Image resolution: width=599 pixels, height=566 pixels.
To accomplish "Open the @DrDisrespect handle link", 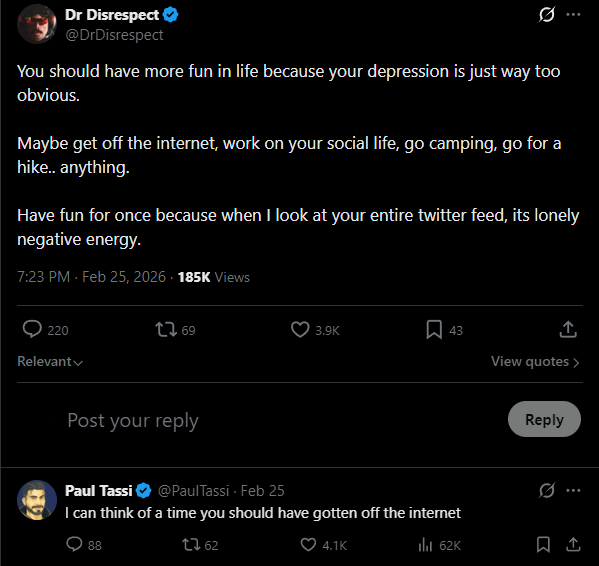I will coord(114,35).
